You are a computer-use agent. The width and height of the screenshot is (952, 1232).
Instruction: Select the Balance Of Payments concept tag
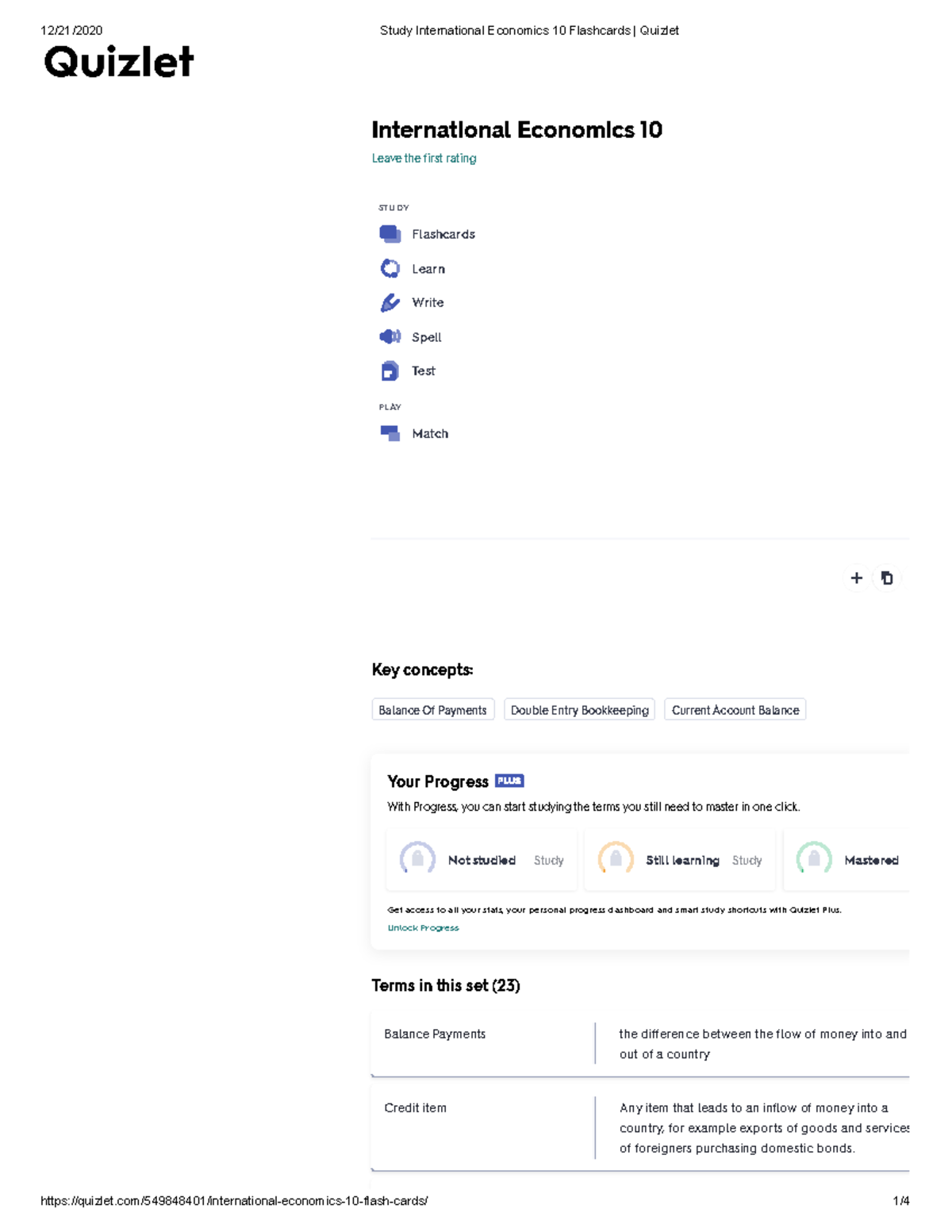pos(433,709)
